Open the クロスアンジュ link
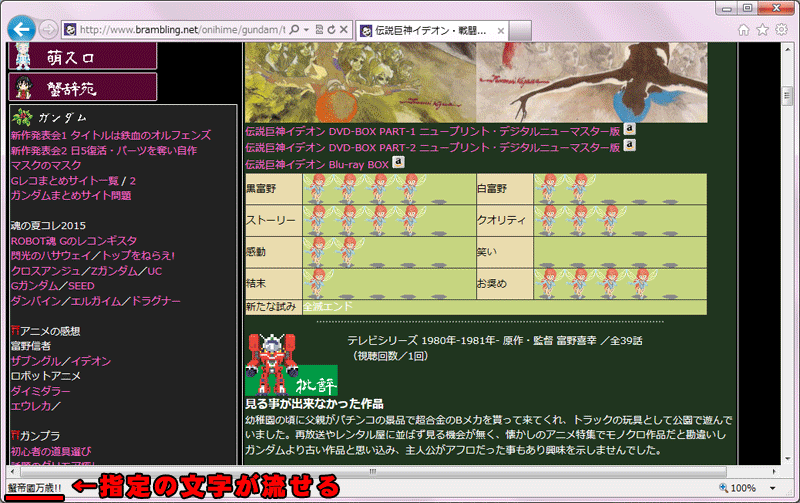The height and width of the screenshot is (503, 800). pos(45,271)
